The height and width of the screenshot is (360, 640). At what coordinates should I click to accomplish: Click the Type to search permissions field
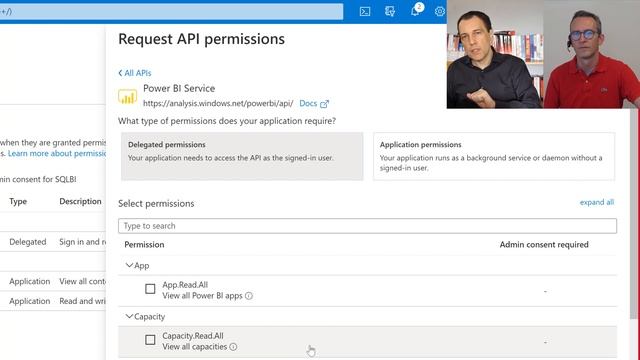point(367,226)
